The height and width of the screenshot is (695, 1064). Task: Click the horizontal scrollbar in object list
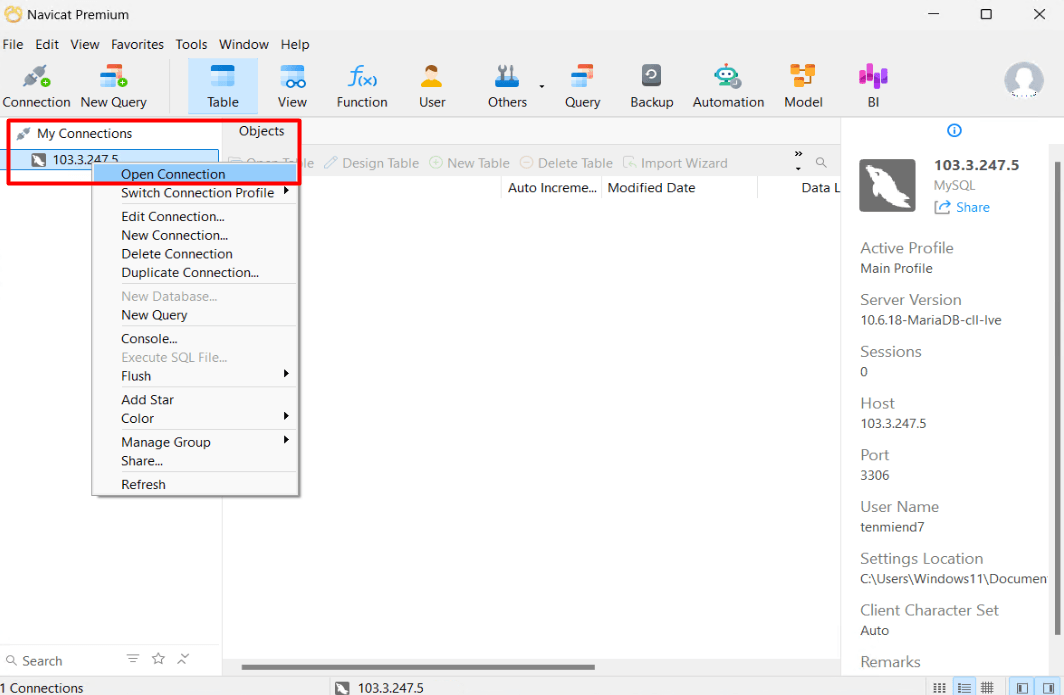pyautogui.click(x=418, y=667)
